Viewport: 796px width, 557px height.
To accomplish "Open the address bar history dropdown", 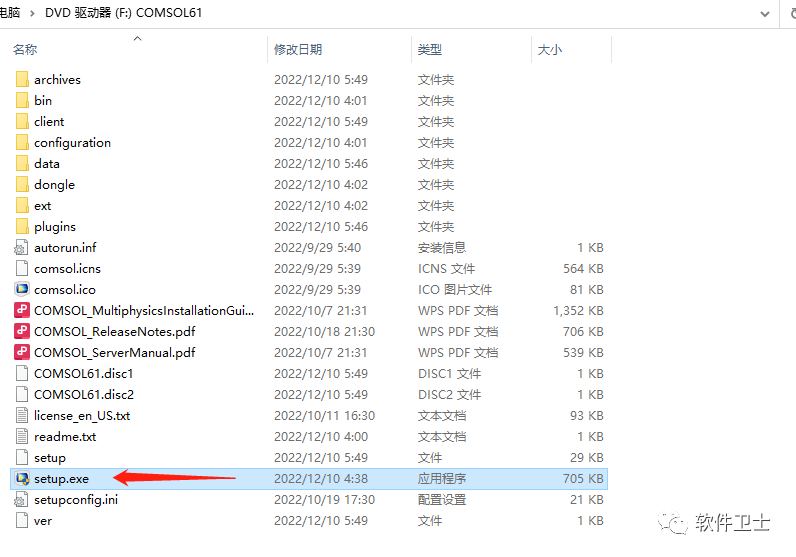I will (x=765, y=14).
